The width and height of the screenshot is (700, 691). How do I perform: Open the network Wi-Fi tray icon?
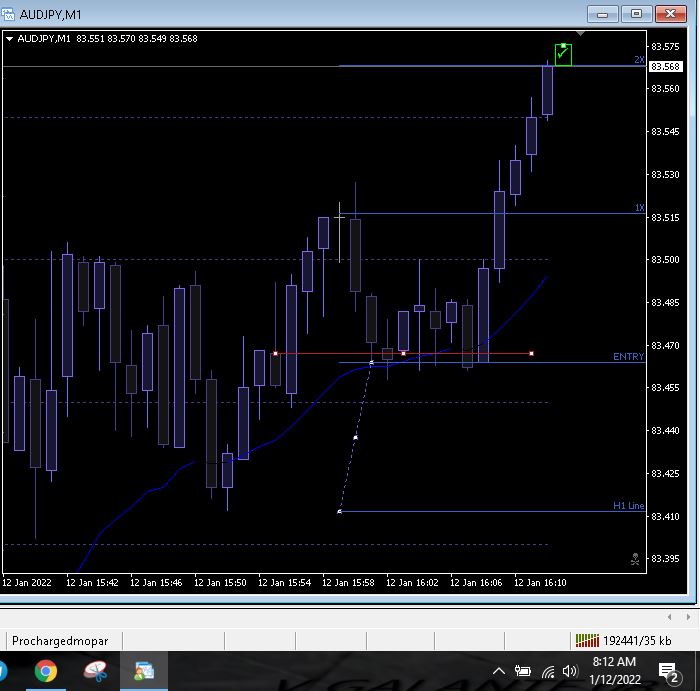point(548,671)
